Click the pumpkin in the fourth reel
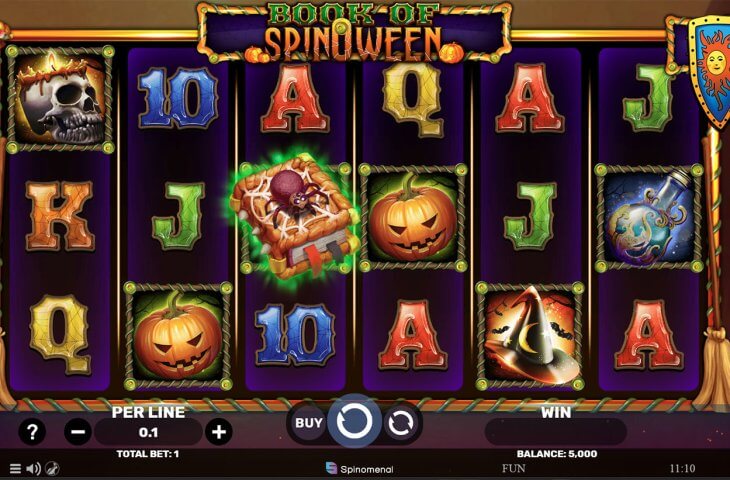 coord(412,217)
